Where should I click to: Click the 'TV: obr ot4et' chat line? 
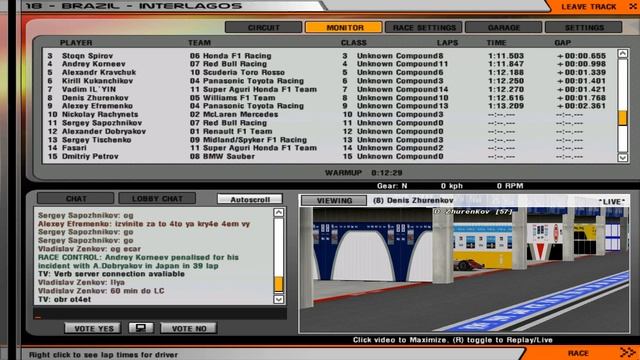64,299
